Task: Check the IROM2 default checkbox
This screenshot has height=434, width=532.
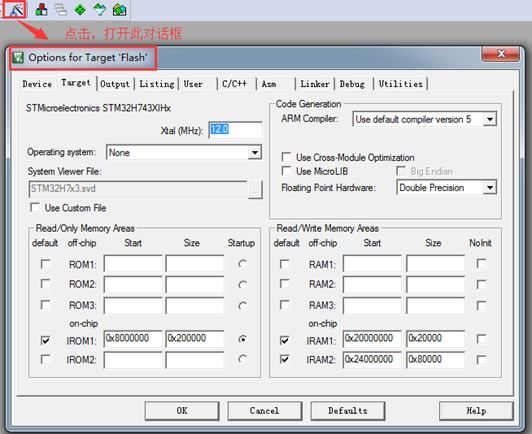Action: 45,359
